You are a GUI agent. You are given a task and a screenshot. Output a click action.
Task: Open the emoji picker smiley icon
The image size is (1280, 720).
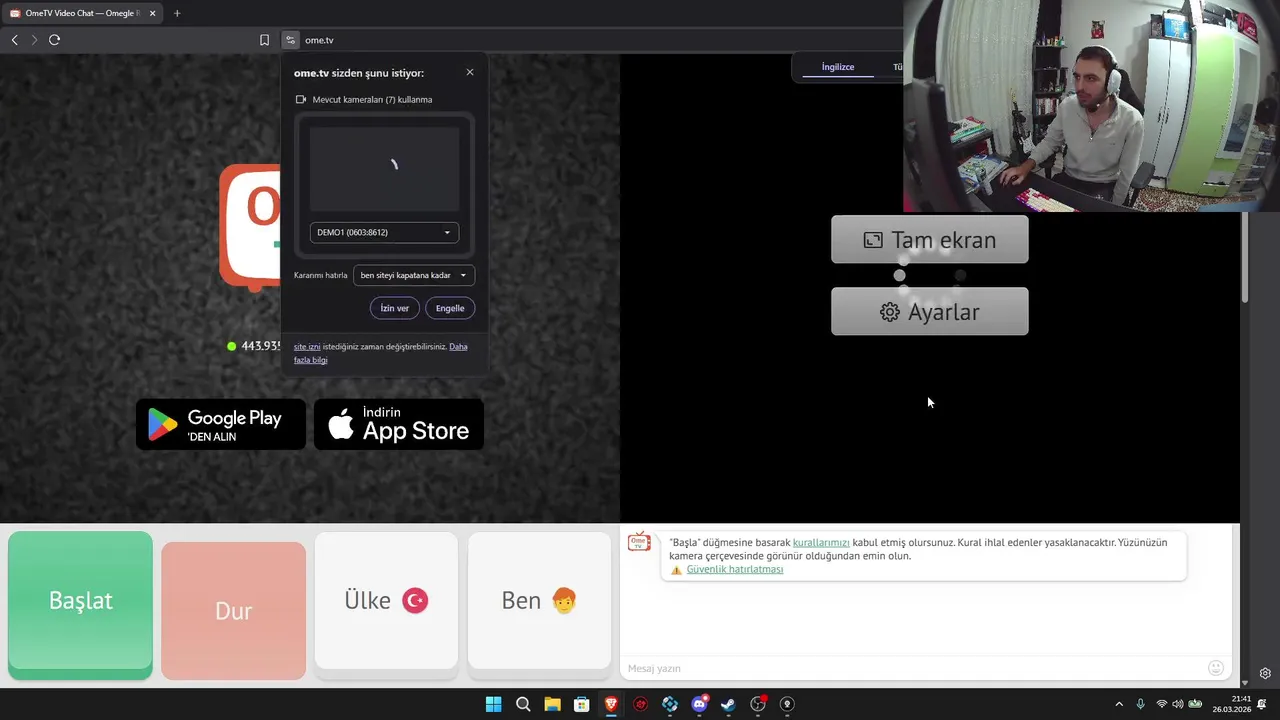[x=1216, y=668]
